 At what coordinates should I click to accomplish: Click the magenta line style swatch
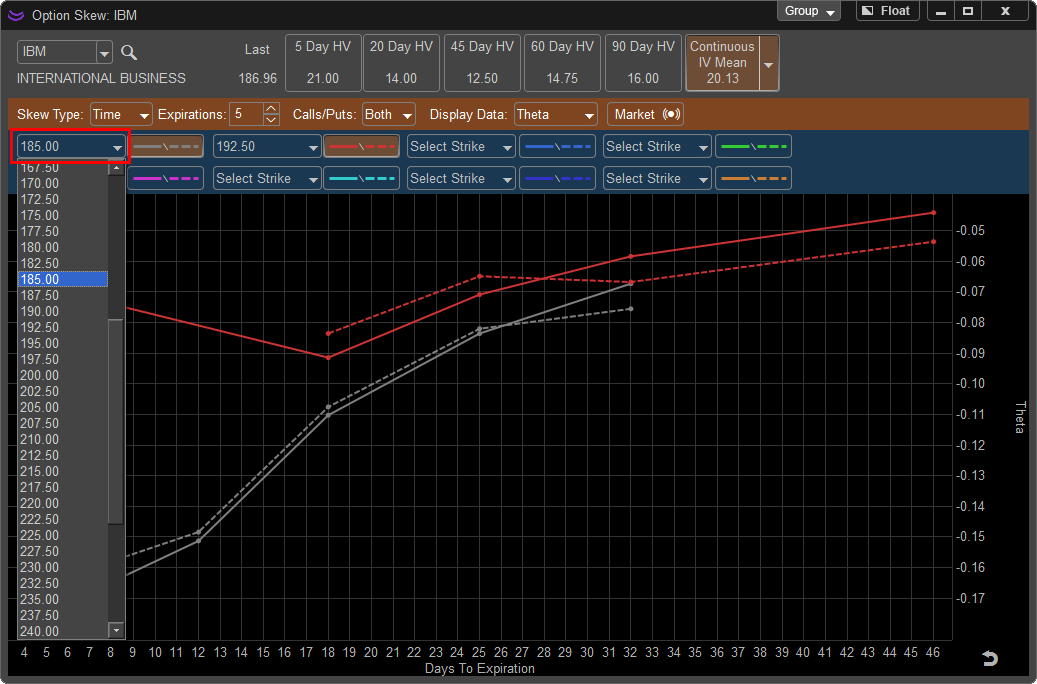coord(165,179)
